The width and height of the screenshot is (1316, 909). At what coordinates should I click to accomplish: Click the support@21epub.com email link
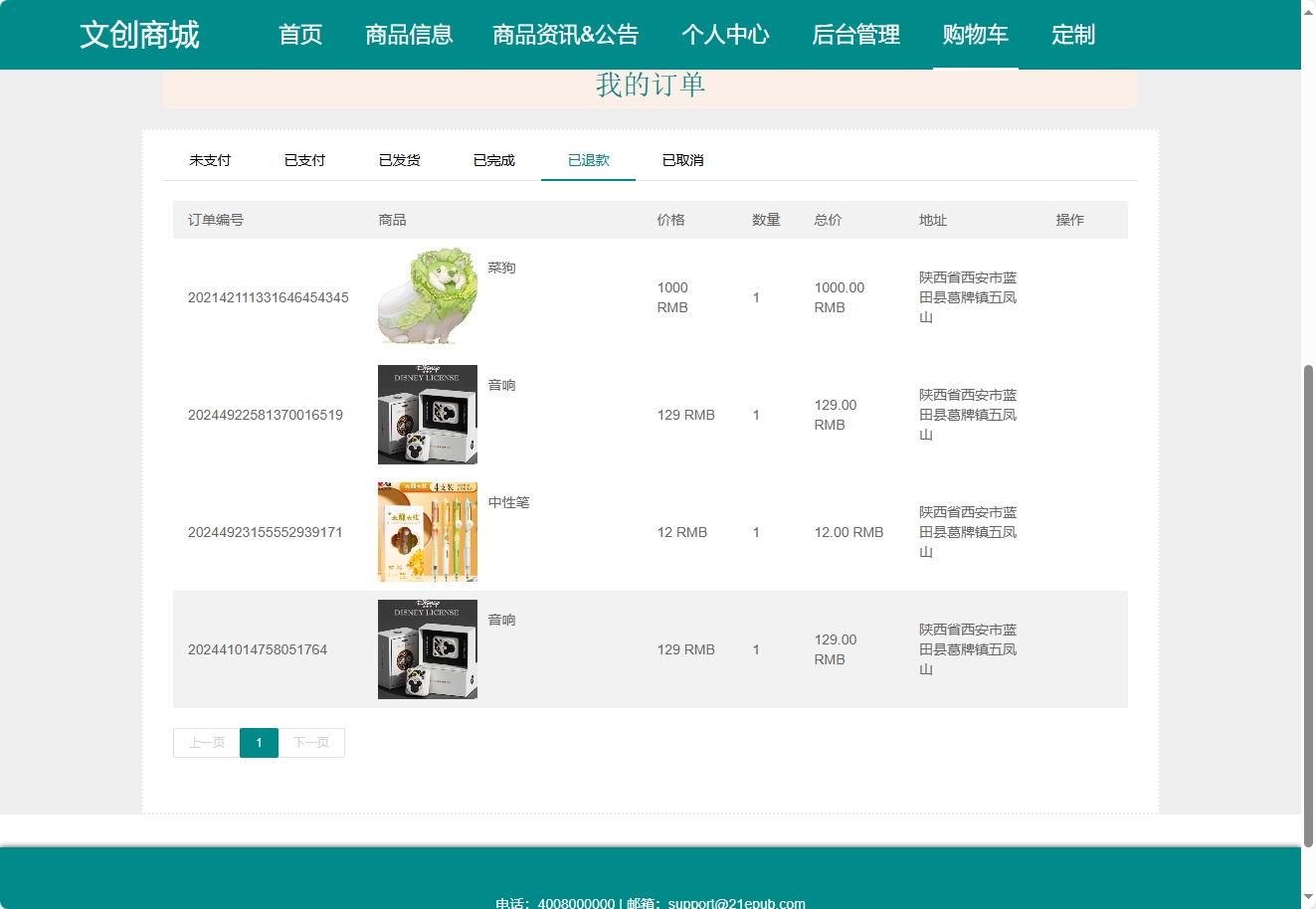coord(735,903)
